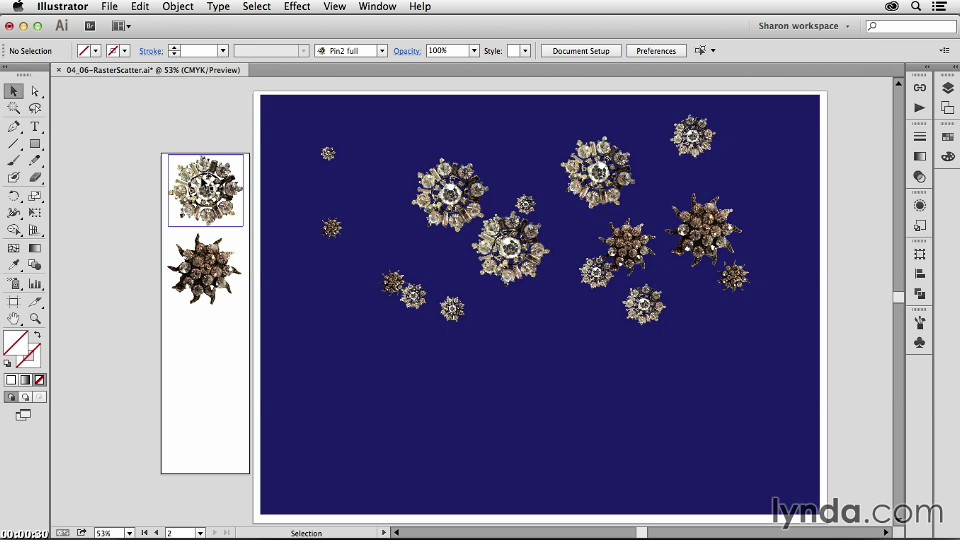
Task: Open the Links panel icon
Action: click(919, 88)
